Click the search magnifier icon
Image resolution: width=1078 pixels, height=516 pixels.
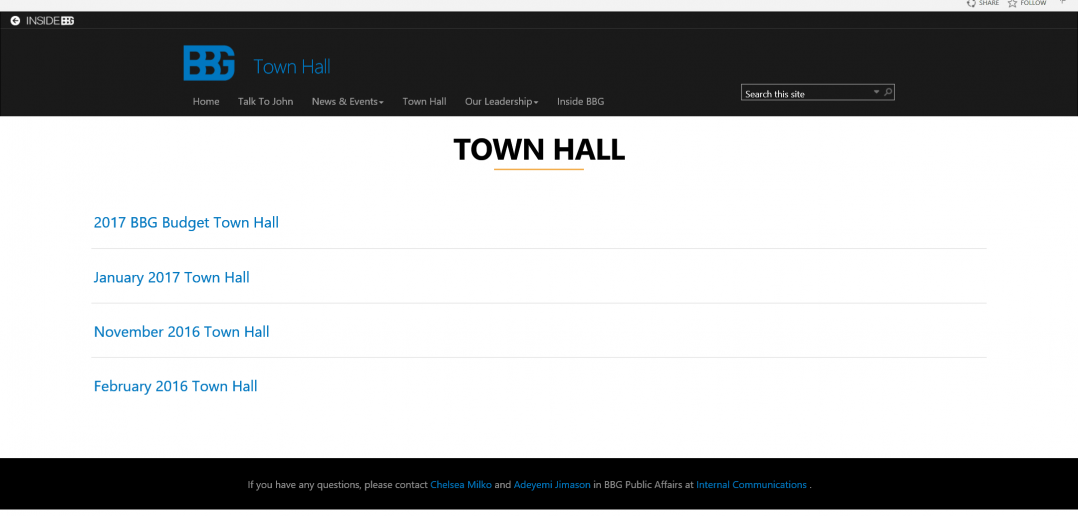click(888, 92)
